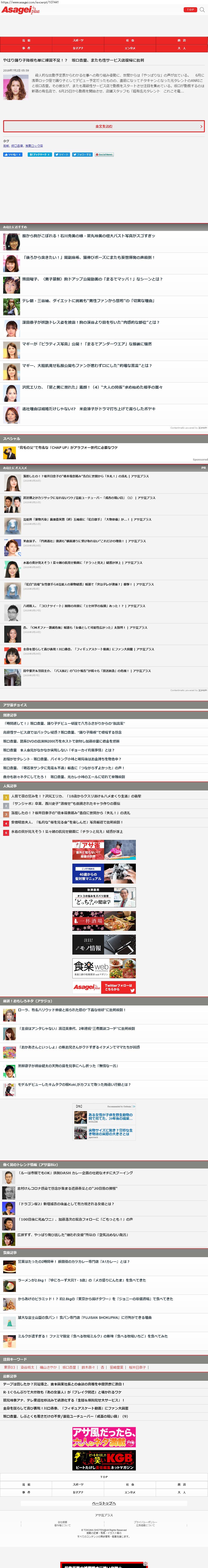Open related article 高級性サービス店ではバックレ疑惑
This screenshot has height=1568, width=208.
point(62,732)
